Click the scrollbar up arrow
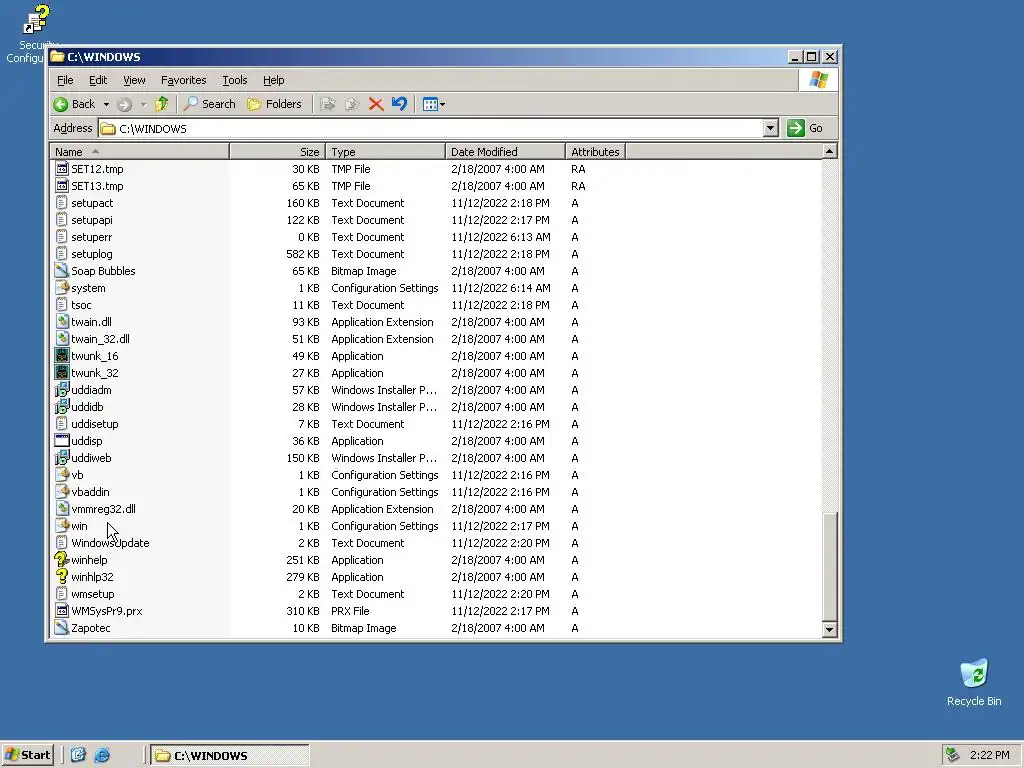The height and width of the screenshot is (768, 1024). [829, 152]
